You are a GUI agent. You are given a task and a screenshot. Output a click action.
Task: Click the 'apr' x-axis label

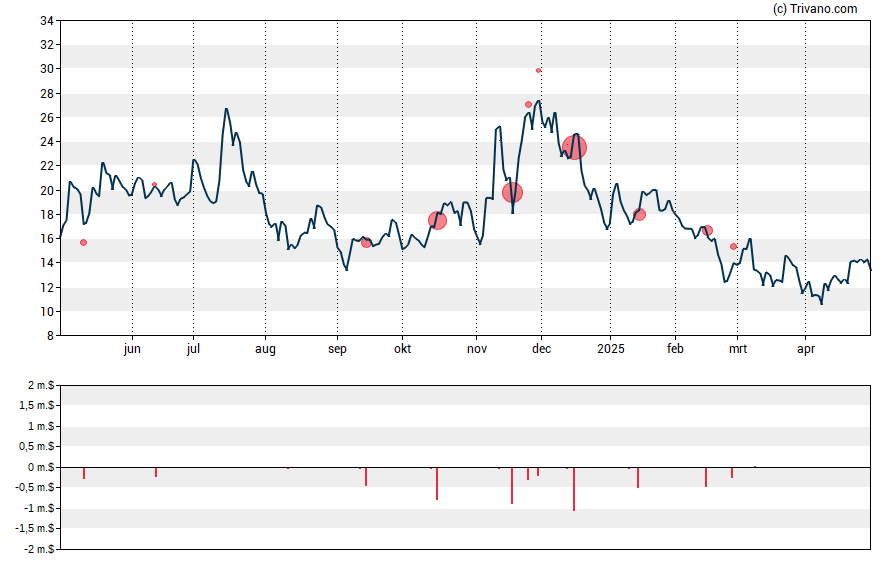pyautogui.click(x=806, y=349)
